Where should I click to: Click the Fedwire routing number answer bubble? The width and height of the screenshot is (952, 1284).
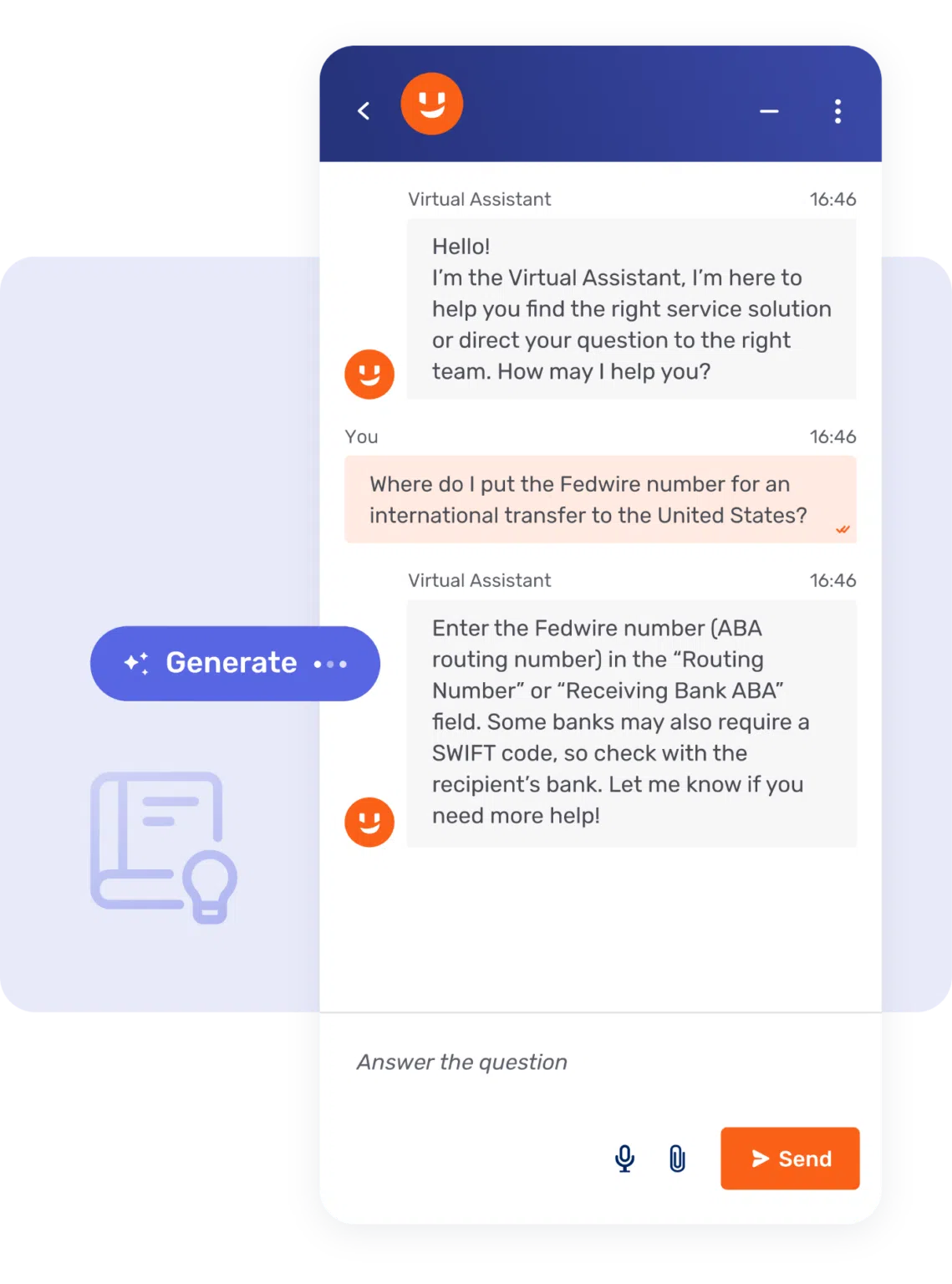pos(631,722)
